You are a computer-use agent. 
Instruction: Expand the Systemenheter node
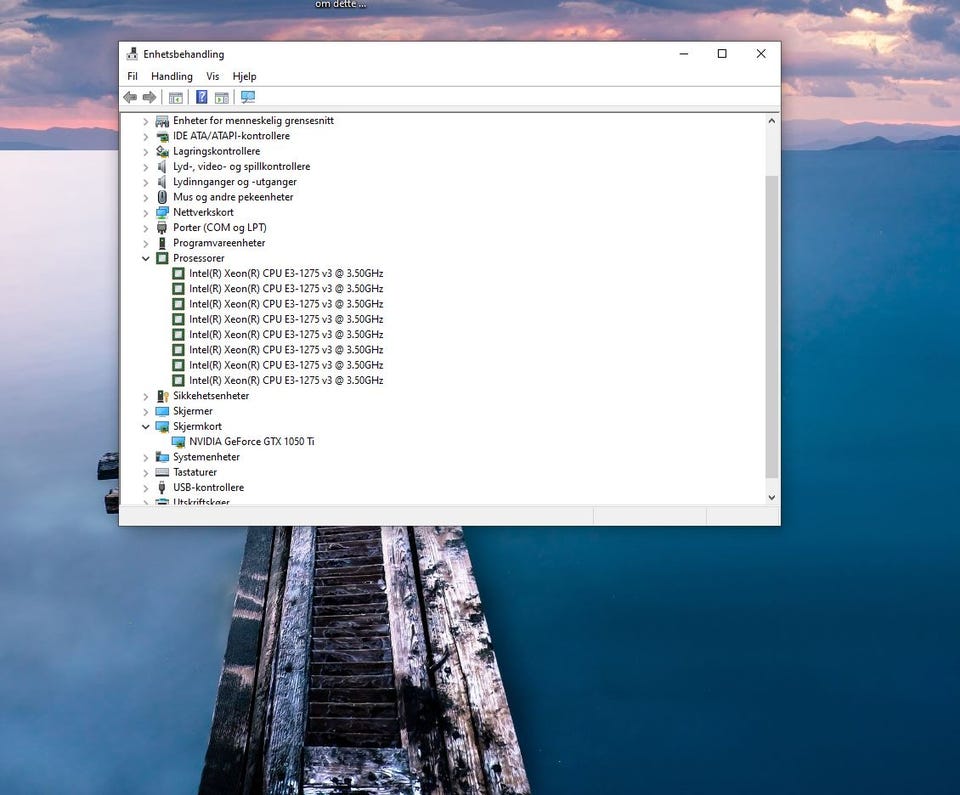tap(146, 458)
